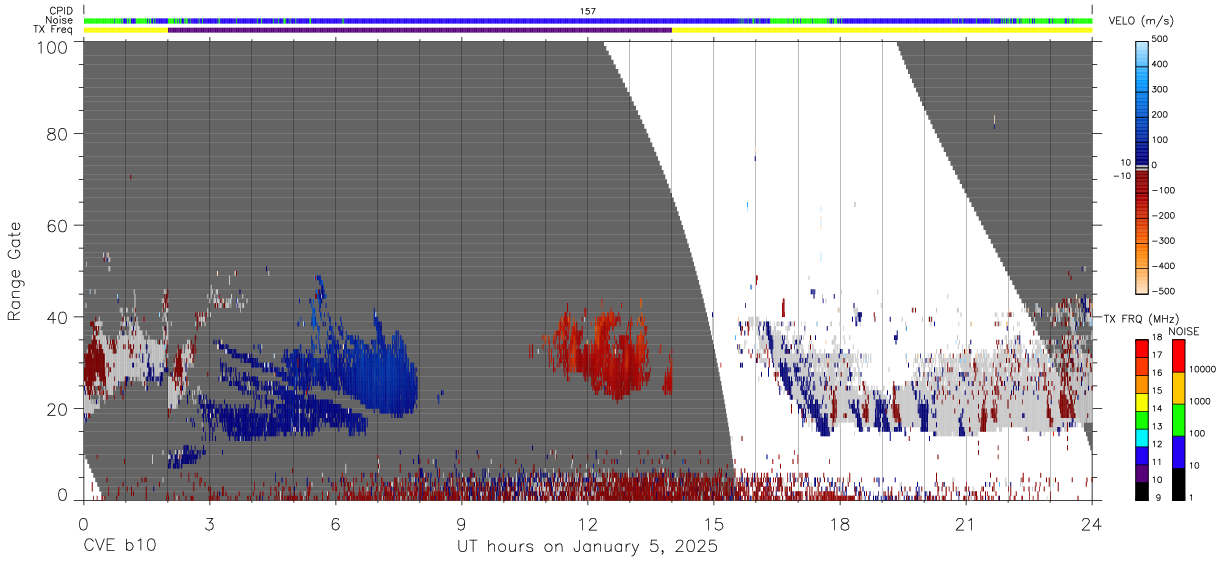1228x567 pixels.
Task: Click the 20 tick label on the Range Gate axis
Action: [x=57, y=408]
